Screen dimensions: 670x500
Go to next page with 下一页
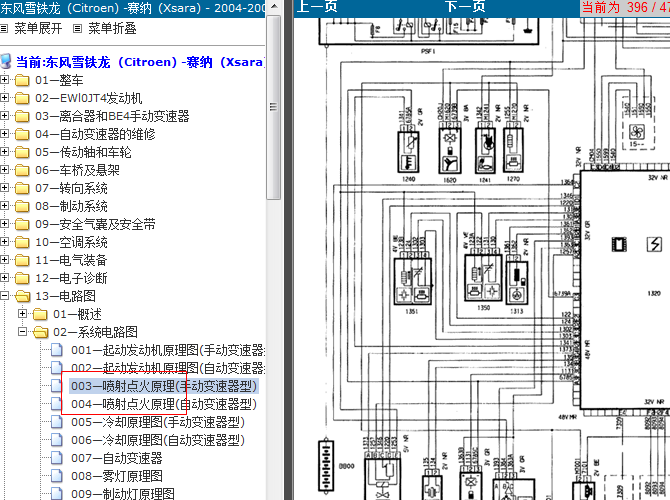pyautogui.click(x=465, y=6)
